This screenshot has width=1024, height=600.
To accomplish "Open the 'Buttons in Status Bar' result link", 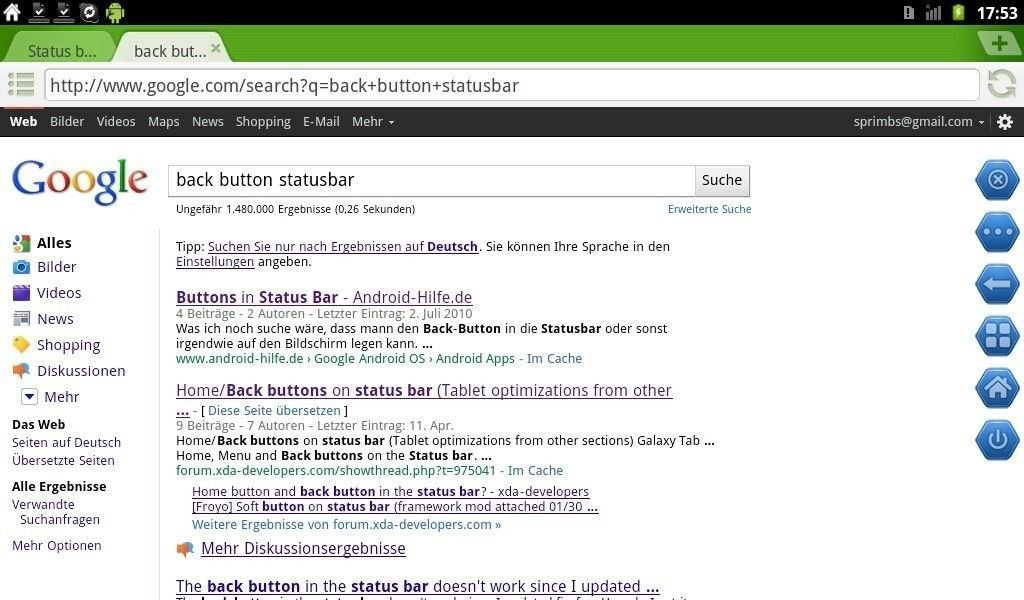I will pyautogui.click(x=324, y=297).
